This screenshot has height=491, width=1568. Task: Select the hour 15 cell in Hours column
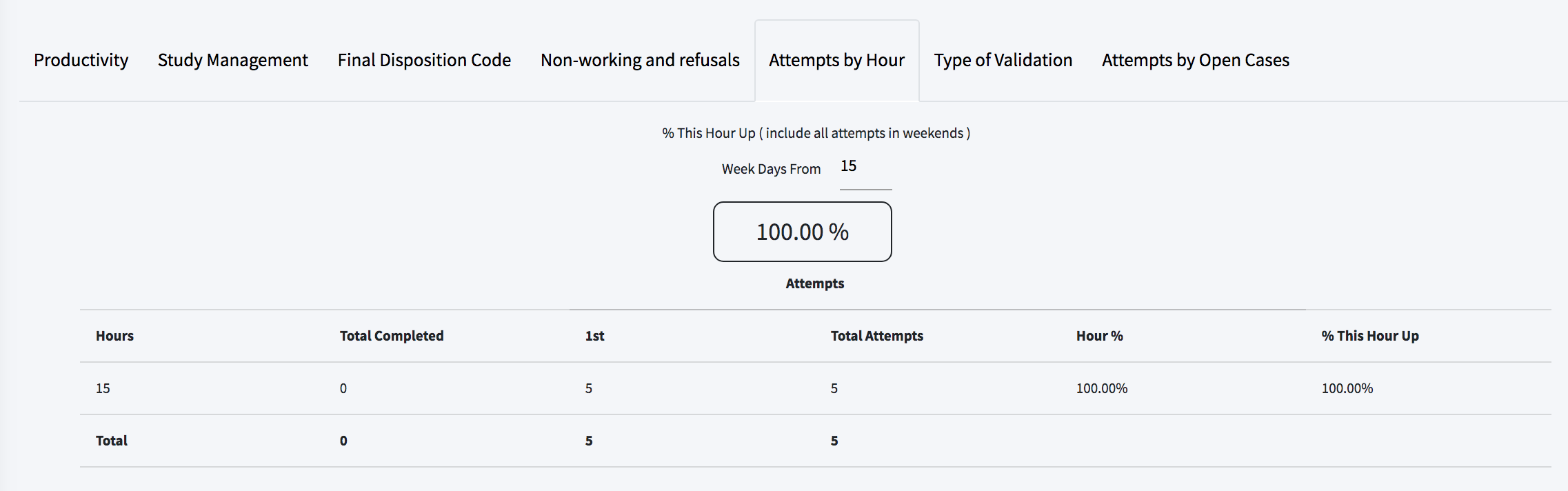(x=103, y=388)
